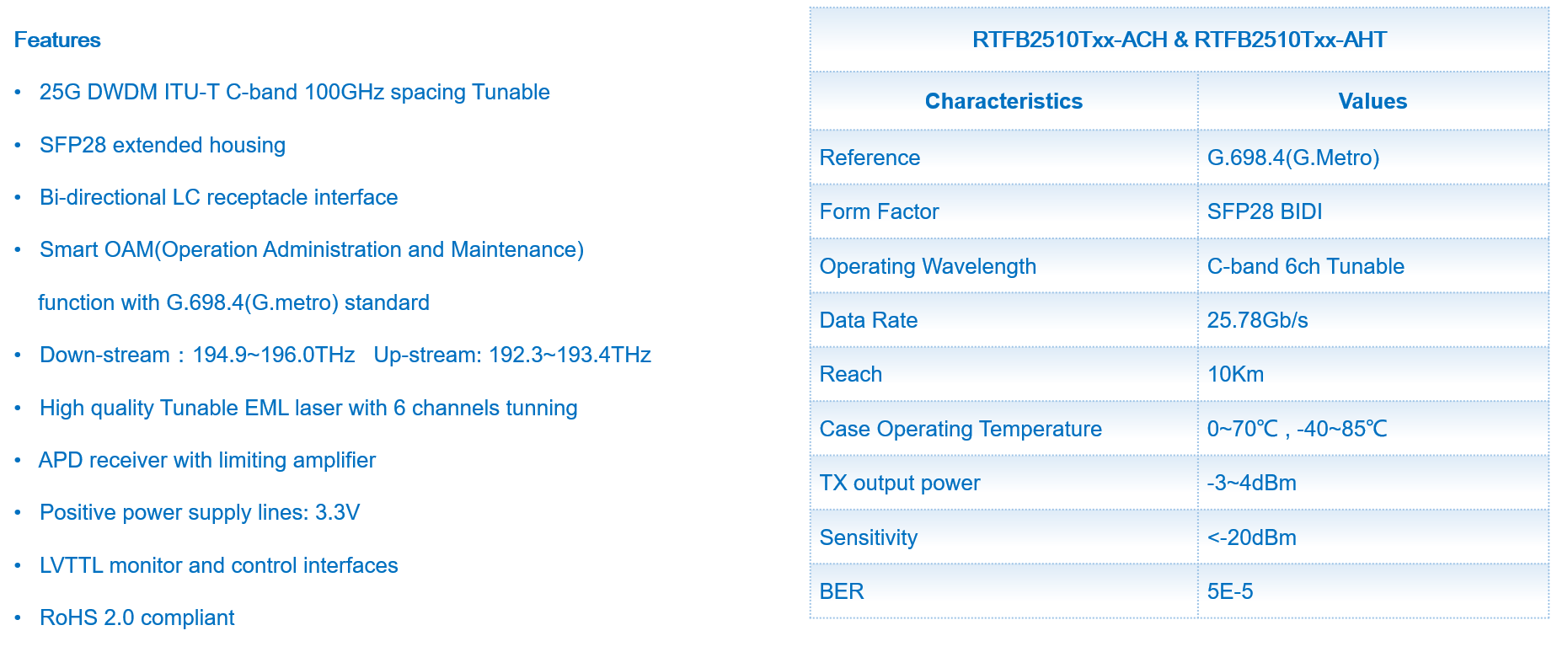1568x652 pixels.
Task: Select the G.698.4(G.Metro) reference value cell
Action: (1292, 158)
